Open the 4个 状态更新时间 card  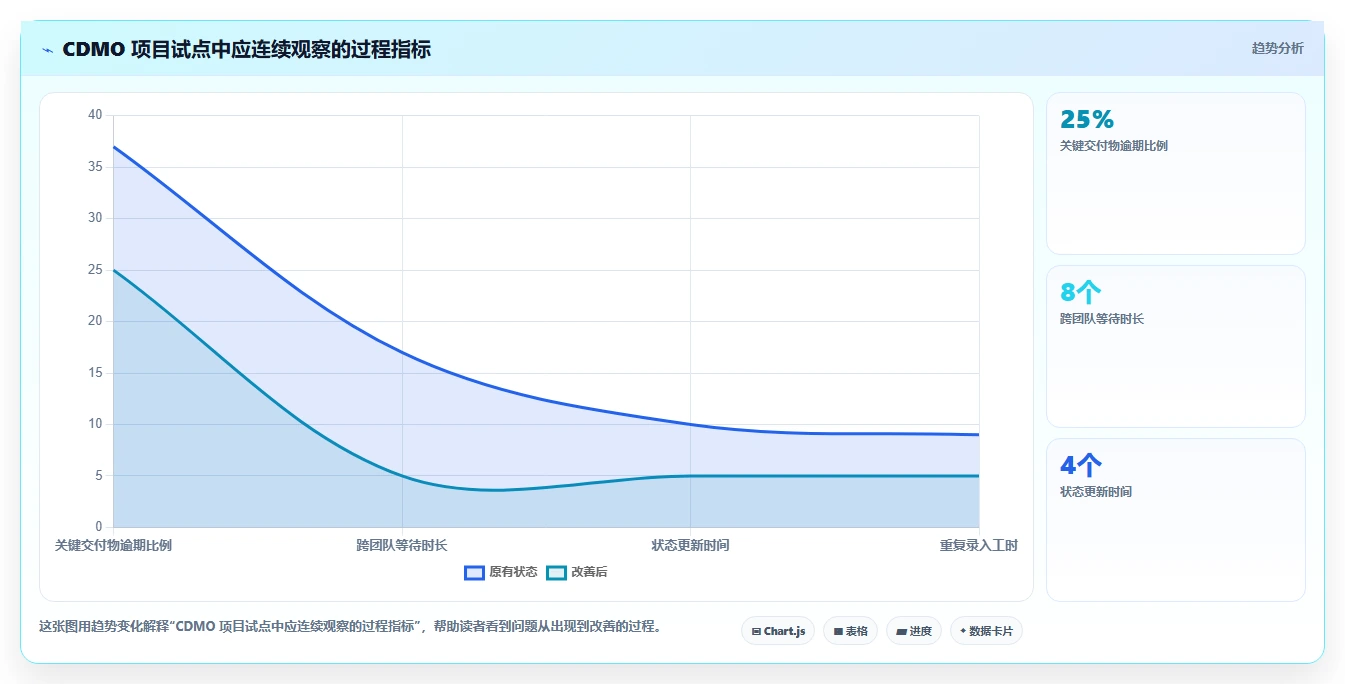(x=1176, y=520)
